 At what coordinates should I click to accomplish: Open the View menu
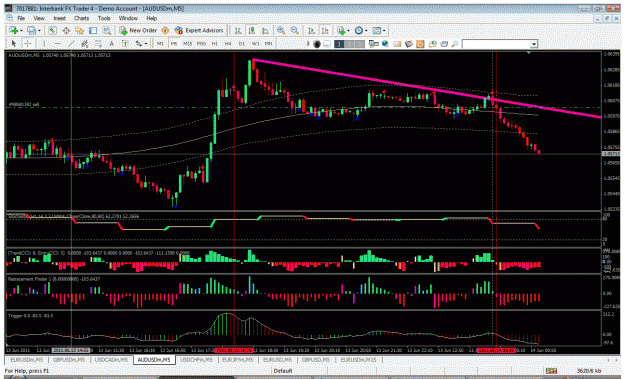[x=39, y=18]
